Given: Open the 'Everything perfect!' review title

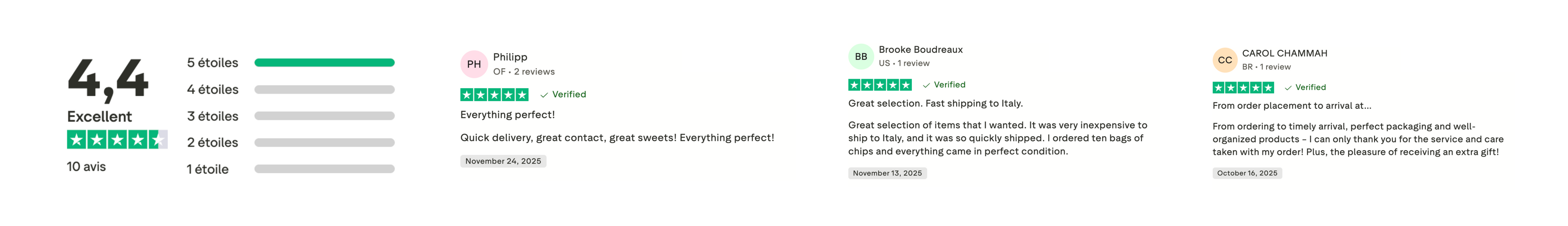Looking at the screenshot, I should pos(507,115).
